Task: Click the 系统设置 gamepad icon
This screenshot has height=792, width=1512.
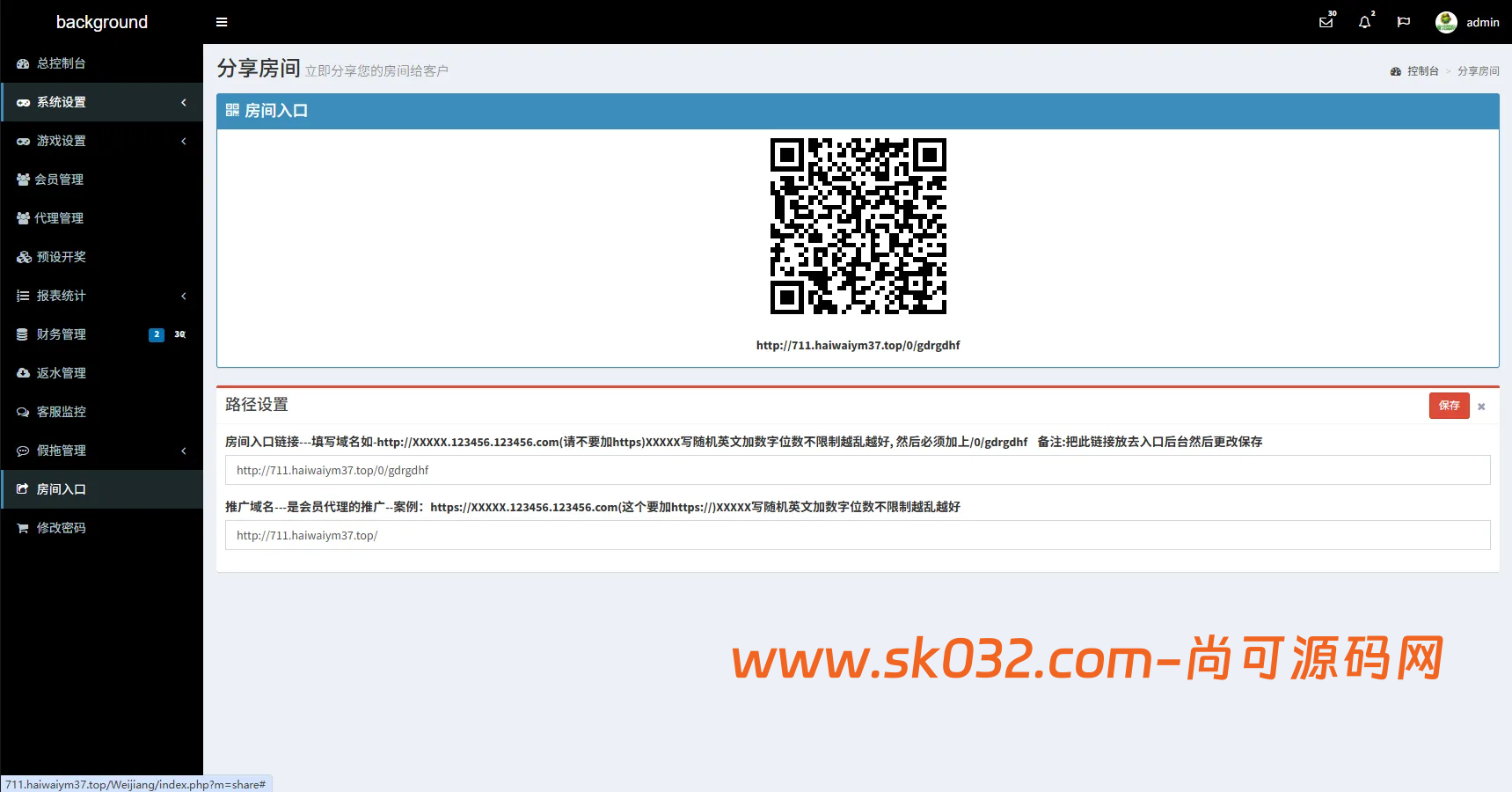Action: point(23,102)
